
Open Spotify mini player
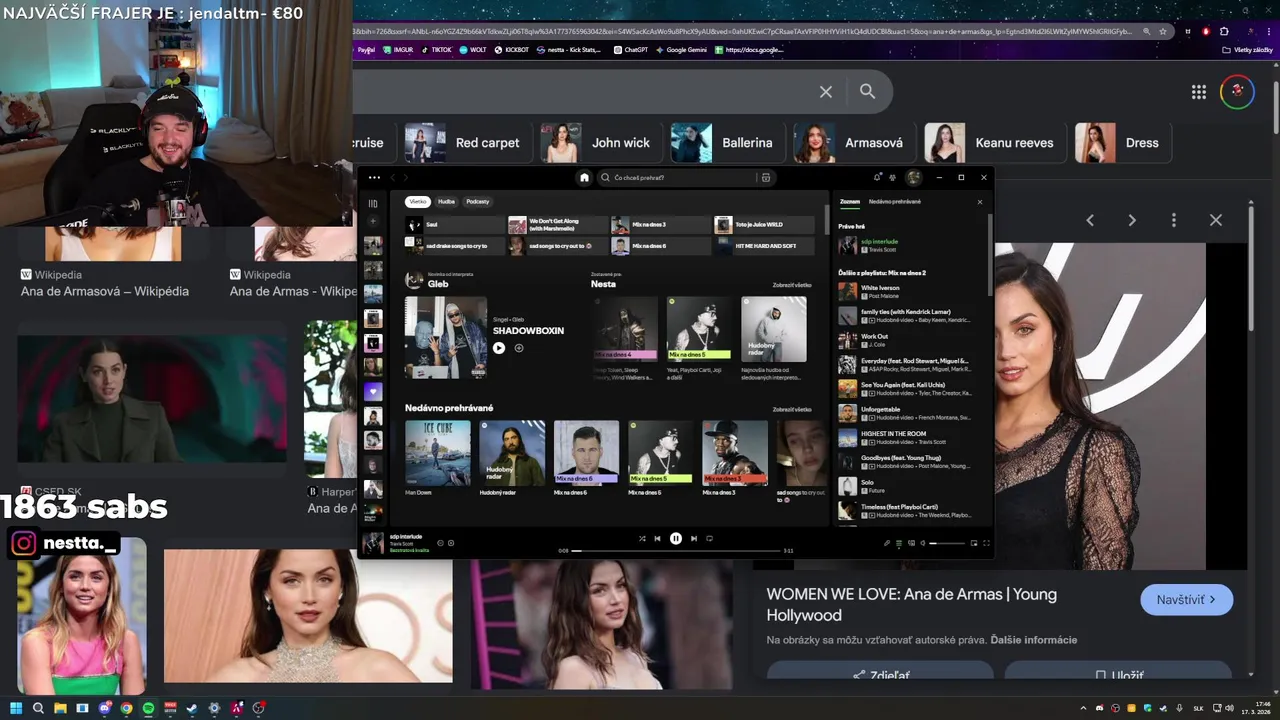click(974, 543)
